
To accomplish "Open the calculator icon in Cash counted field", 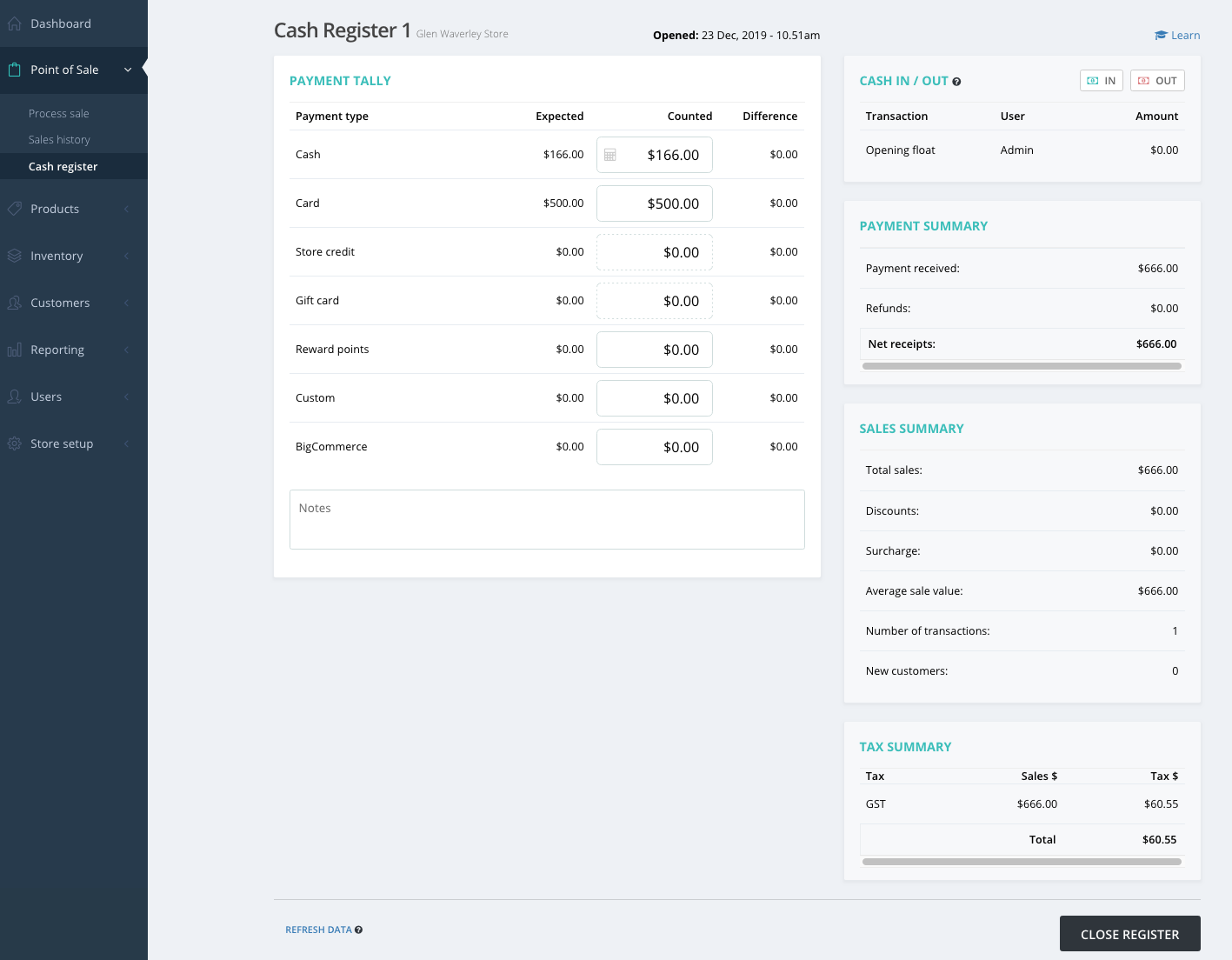I will (x=610, y=155).
